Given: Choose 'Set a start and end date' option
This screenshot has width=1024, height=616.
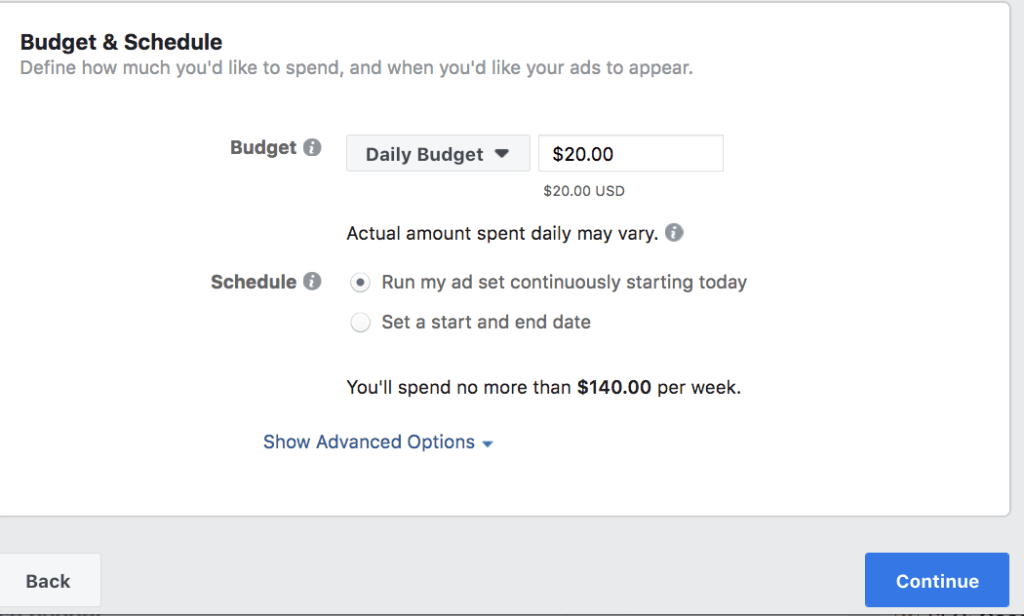Looking at the screenshot, I should click(360, 323).
